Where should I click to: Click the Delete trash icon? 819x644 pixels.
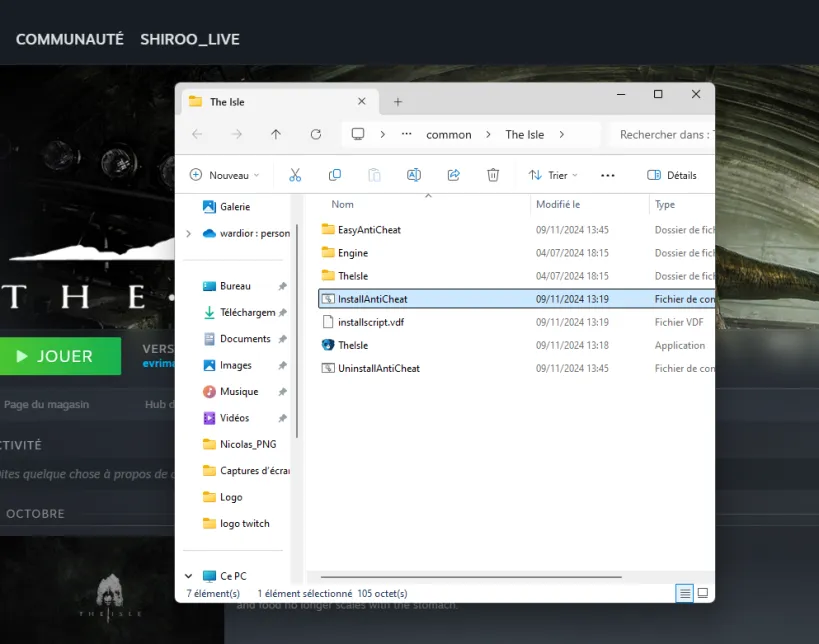[x=493, y=175]
